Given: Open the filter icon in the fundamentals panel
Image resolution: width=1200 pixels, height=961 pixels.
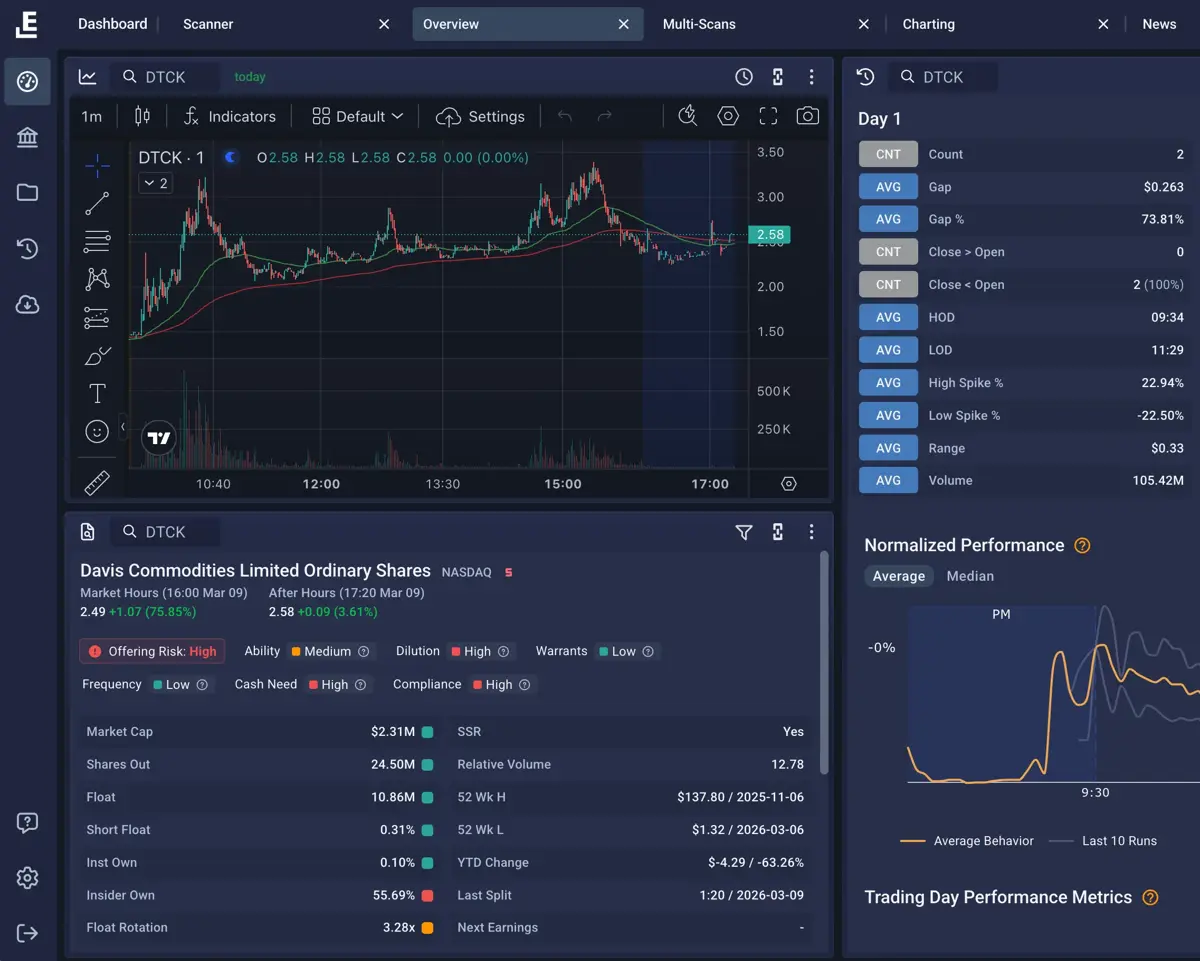Looking at the screenshot, I should pos(743,532).
